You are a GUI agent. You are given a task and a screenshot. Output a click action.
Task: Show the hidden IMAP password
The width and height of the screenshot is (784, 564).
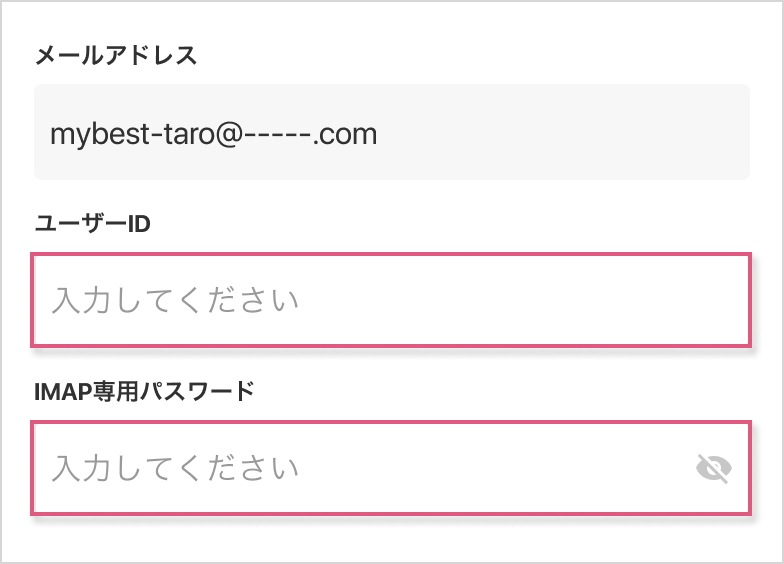(x=714, y=468)
